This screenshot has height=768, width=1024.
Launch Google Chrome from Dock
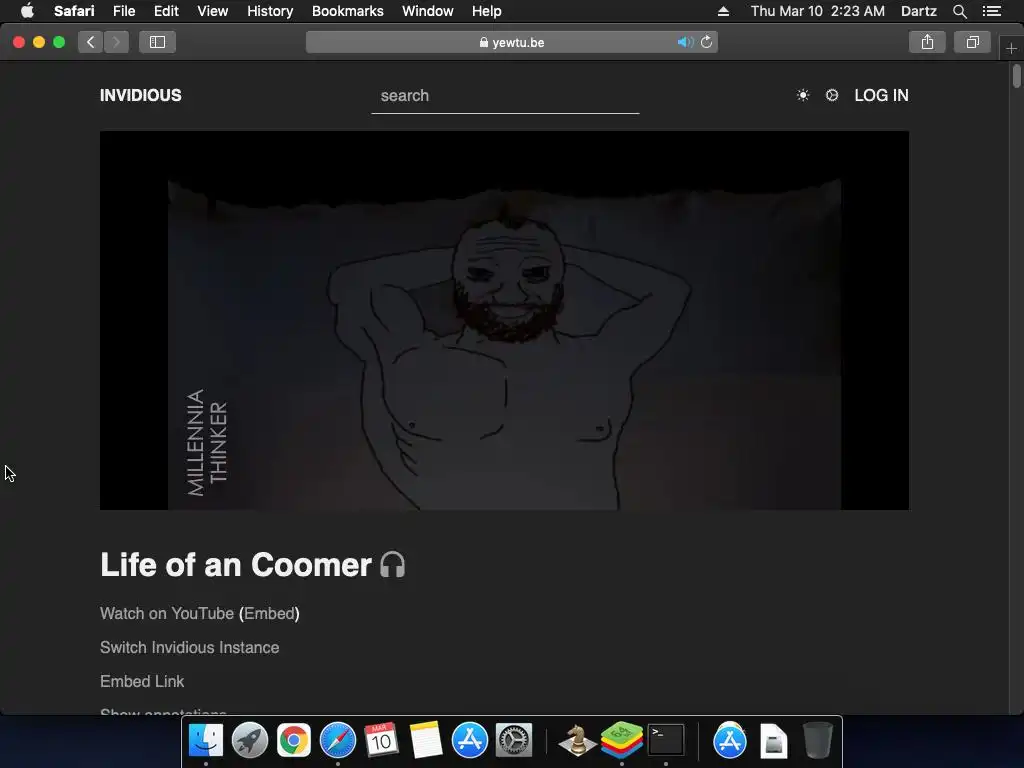pos(294,740)
